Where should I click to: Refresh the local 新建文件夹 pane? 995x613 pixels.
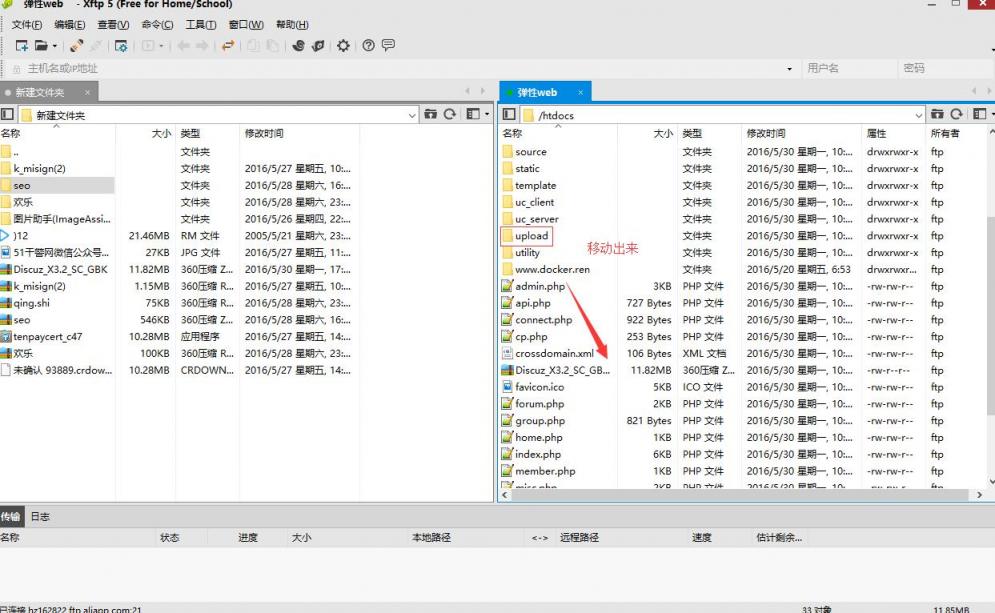pyautogui.click(x=450, y=115)
